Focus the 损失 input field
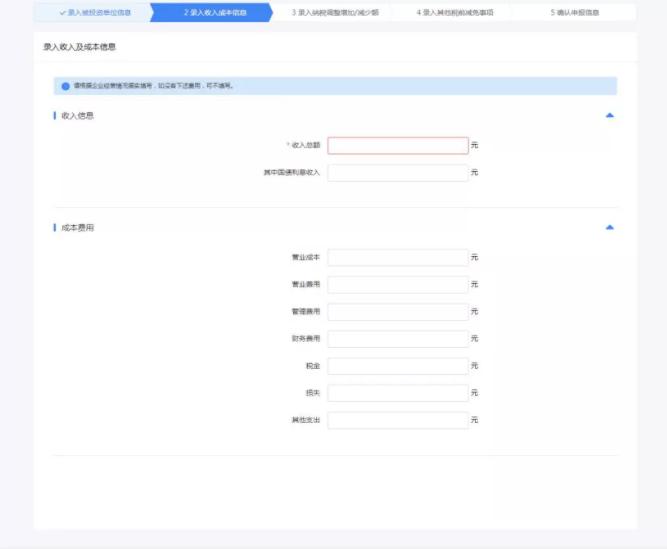The image size is (667, 549). point(398,393)
